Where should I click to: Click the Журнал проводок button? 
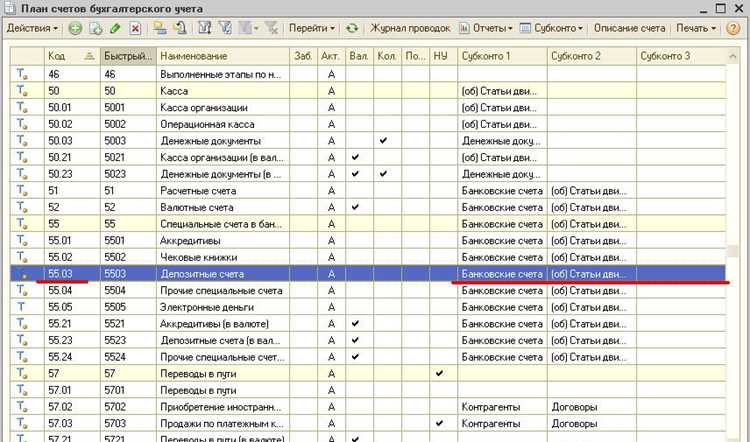click(410, 28)
